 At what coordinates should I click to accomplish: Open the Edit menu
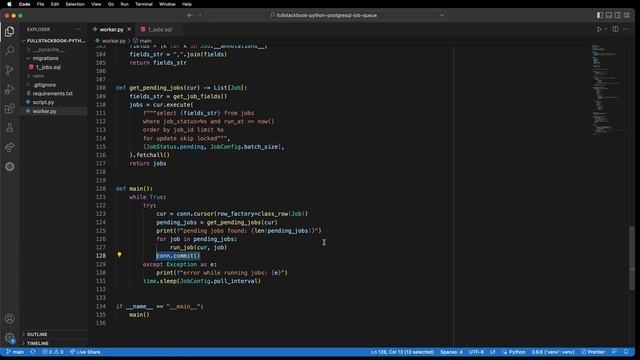point(55,4)
